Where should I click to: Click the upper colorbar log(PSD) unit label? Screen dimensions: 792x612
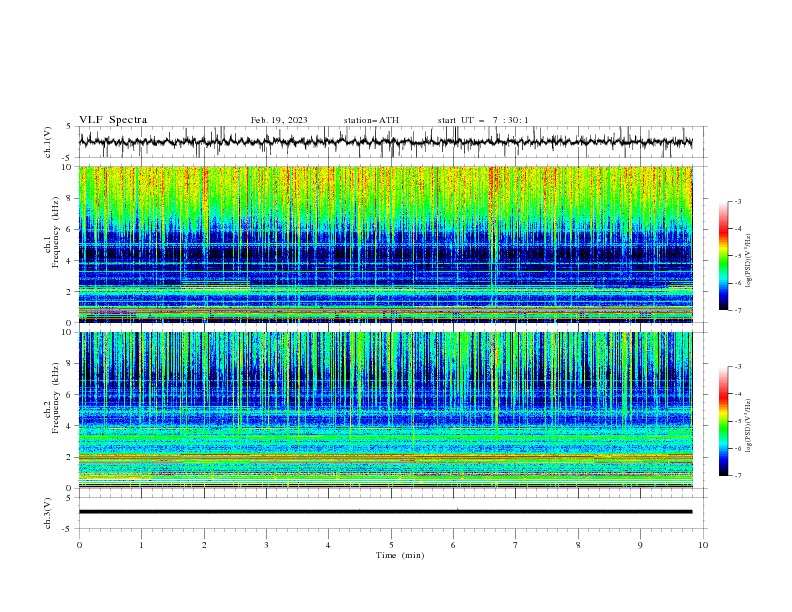[748, 261]
